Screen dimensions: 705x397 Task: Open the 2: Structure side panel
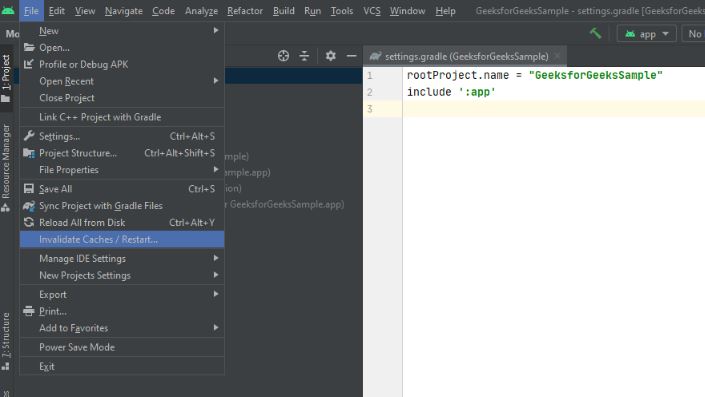6,341
